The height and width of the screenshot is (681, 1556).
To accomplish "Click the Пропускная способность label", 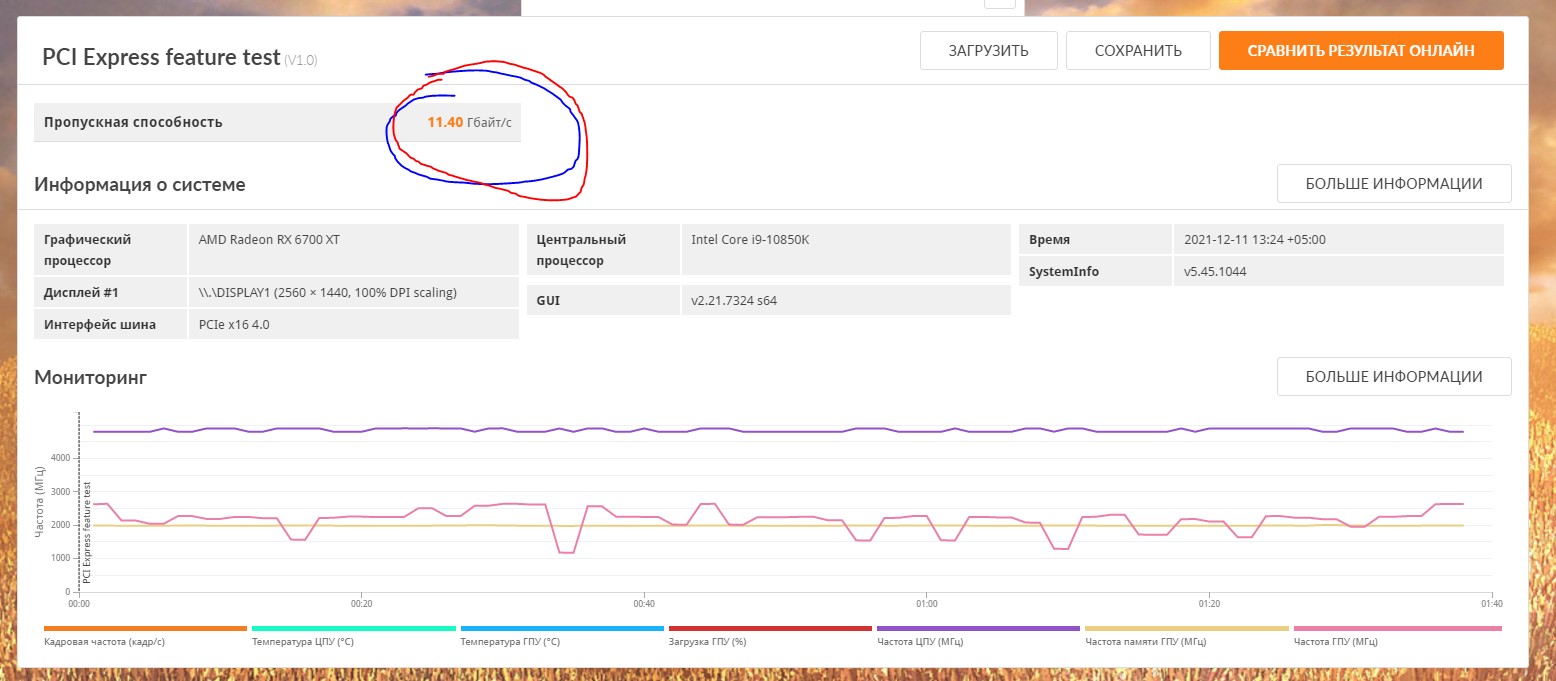I will click(133, 123).
